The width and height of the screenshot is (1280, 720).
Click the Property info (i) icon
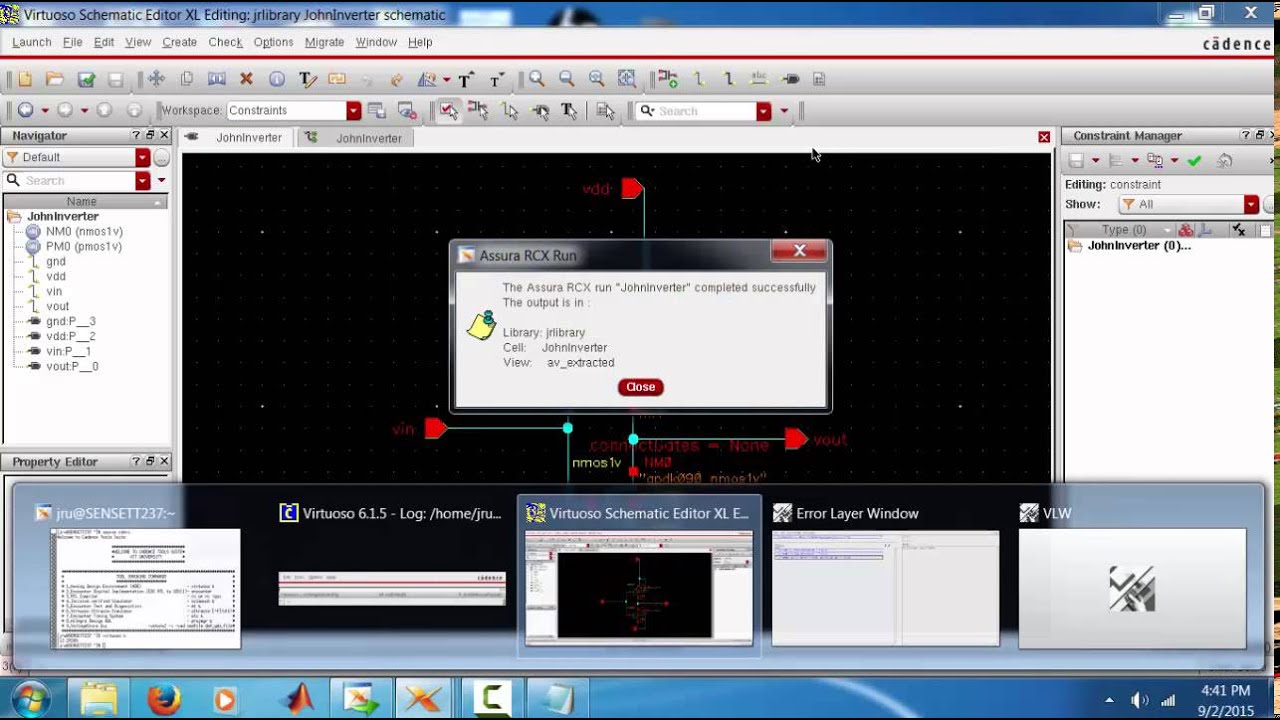[x=277, y=79]
